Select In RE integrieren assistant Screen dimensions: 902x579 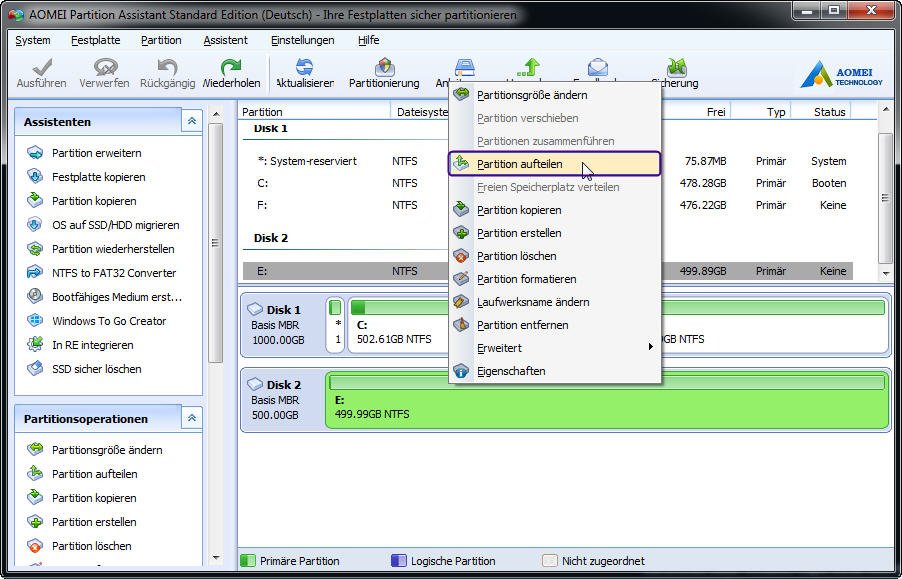80,346
